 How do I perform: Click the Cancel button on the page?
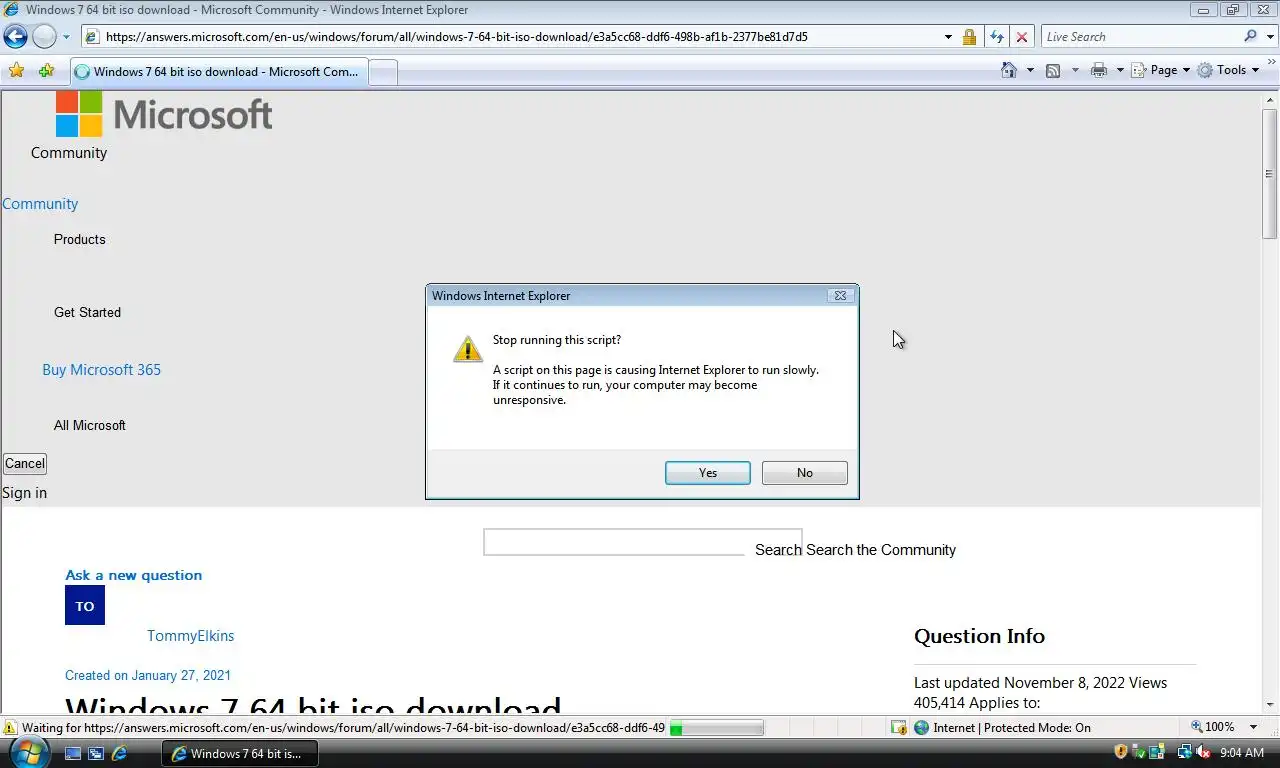25,464
